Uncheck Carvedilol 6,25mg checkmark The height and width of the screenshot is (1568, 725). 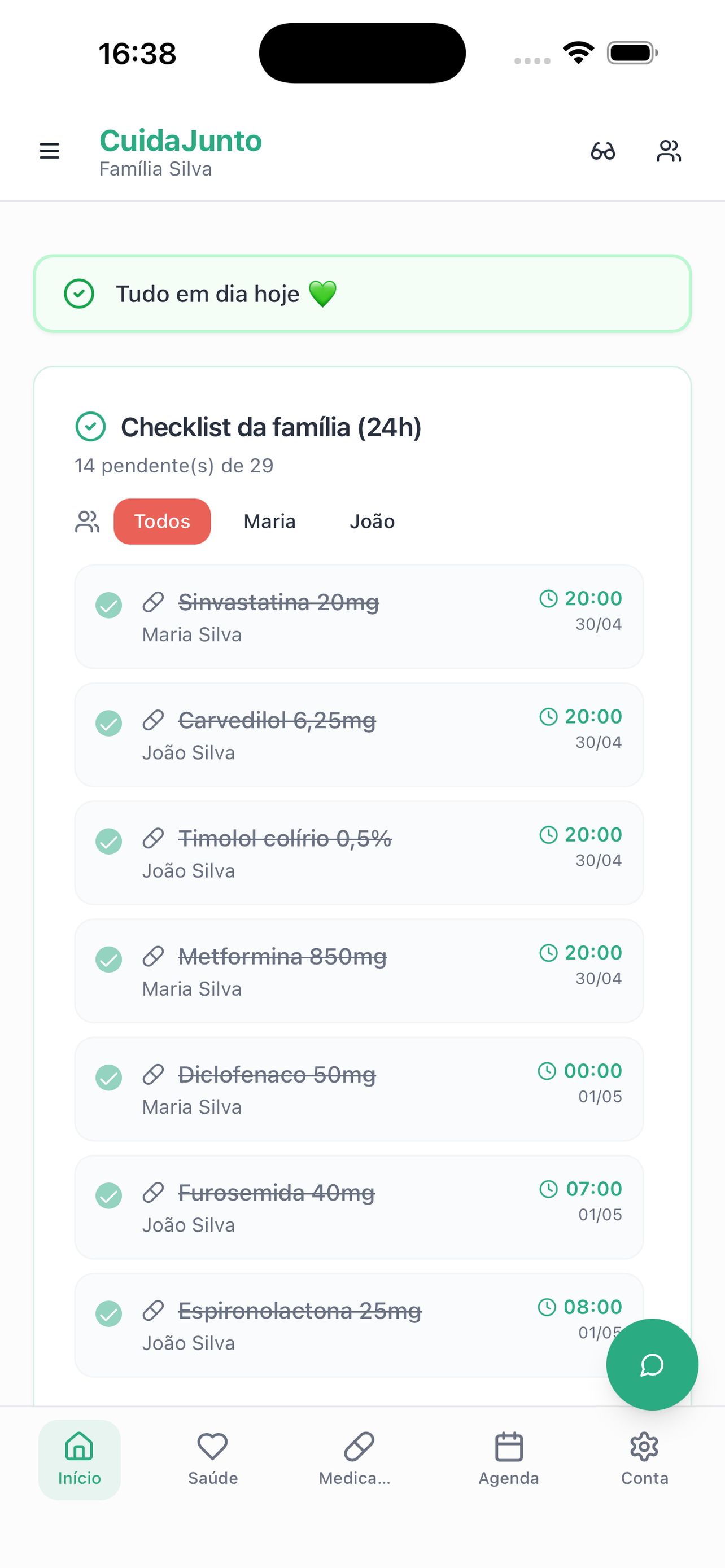pos(109,723)
